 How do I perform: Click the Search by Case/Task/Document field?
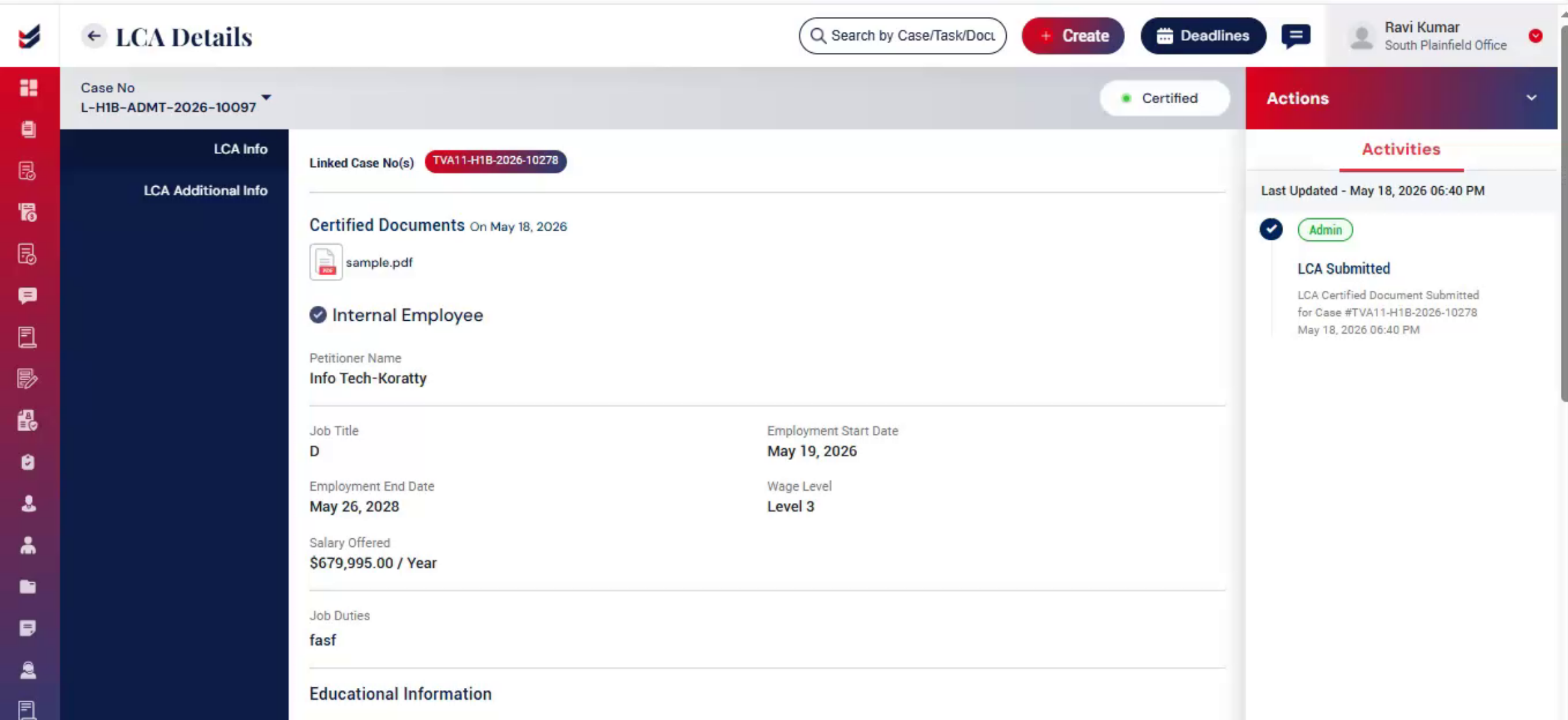pos(902,36)
